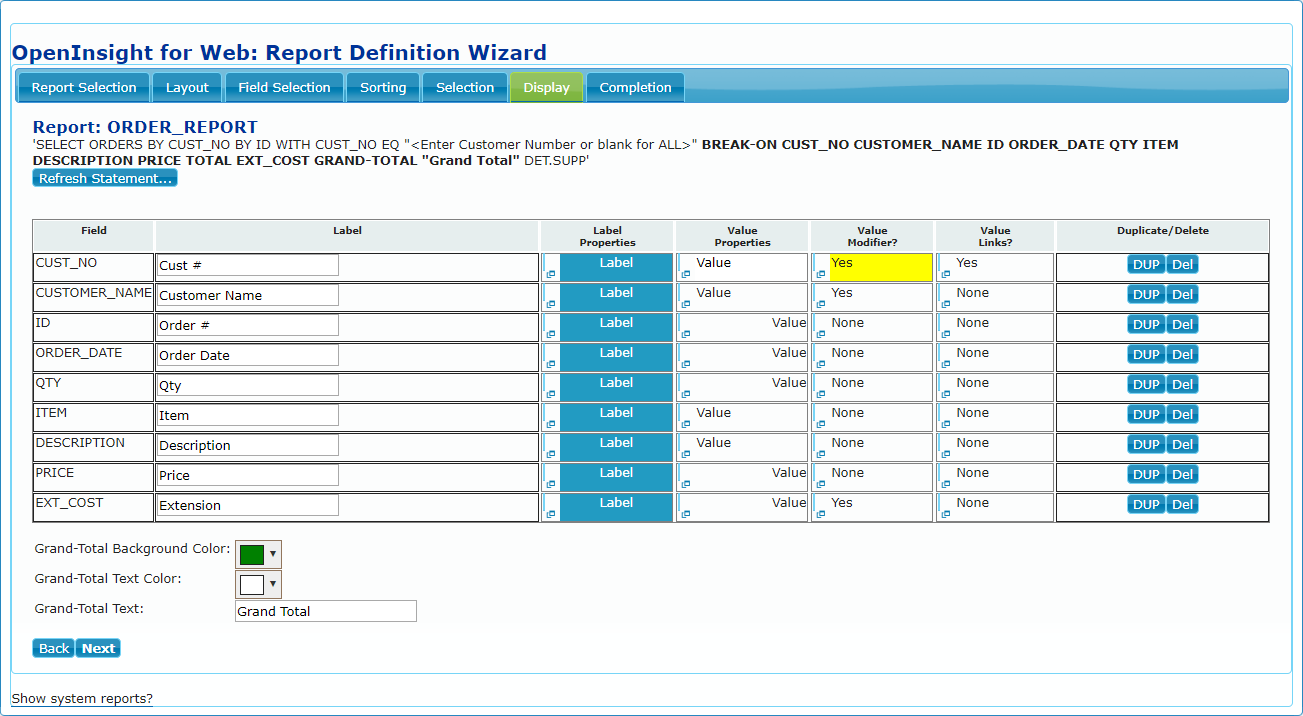This screenshot has width=1303, height=716.
Task: Click blue Label cell in ITEM row
Action: (x=616, y=417)
